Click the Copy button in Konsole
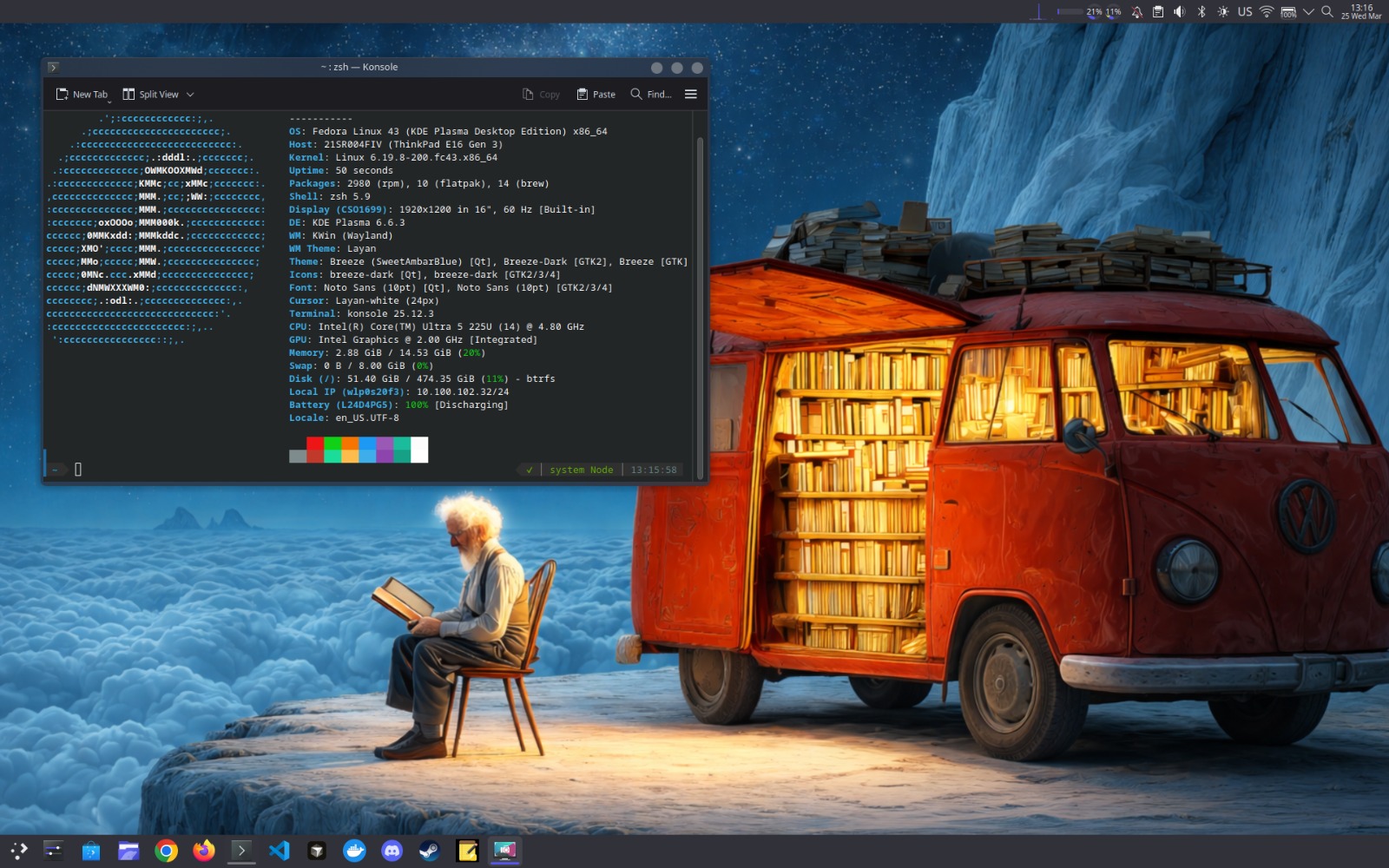Screen dimensions: 1389x868 tap(542, 94)
